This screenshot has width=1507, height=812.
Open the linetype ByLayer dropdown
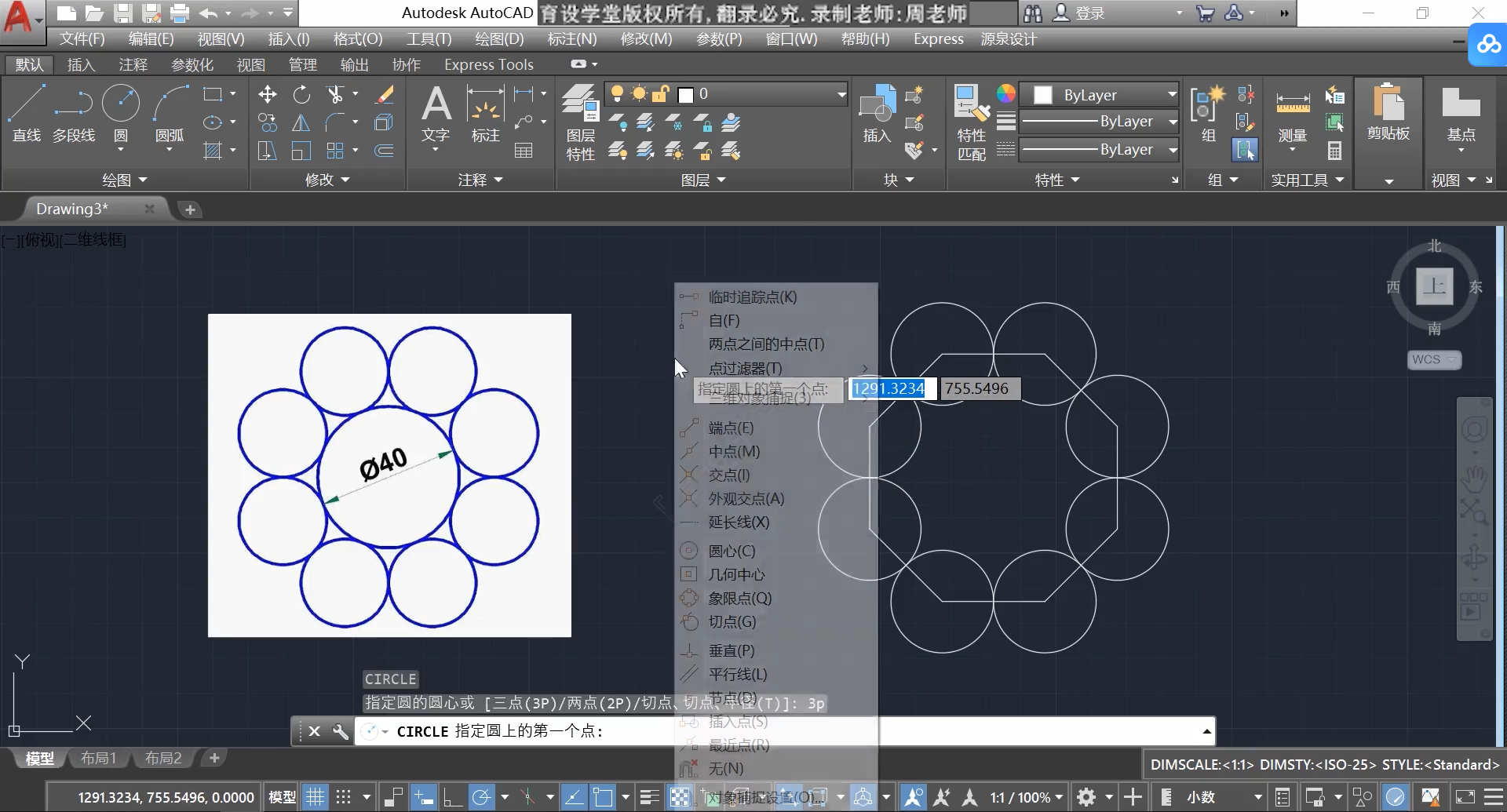[1099, 150]
